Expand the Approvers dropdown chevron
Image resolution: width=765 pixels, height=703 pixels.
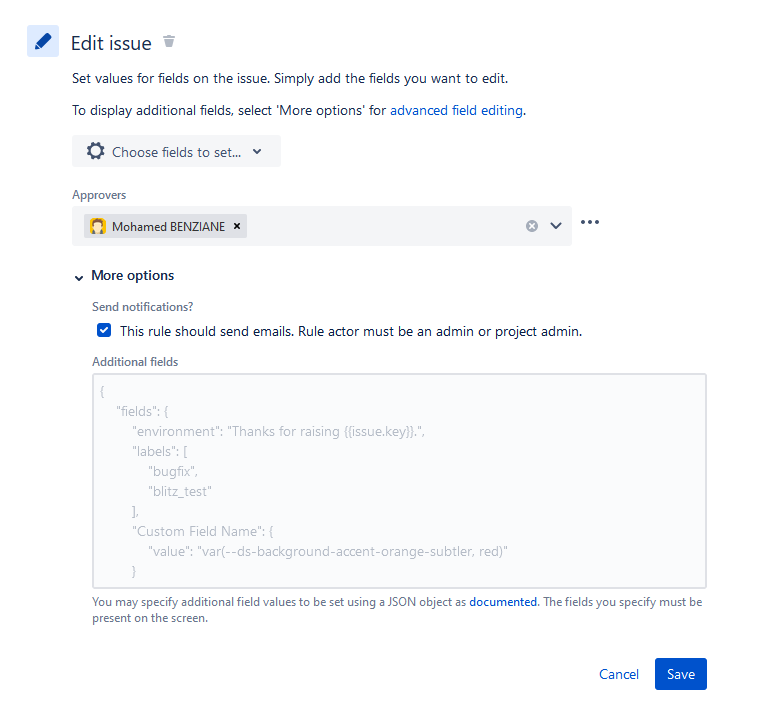tap(556, 226)
